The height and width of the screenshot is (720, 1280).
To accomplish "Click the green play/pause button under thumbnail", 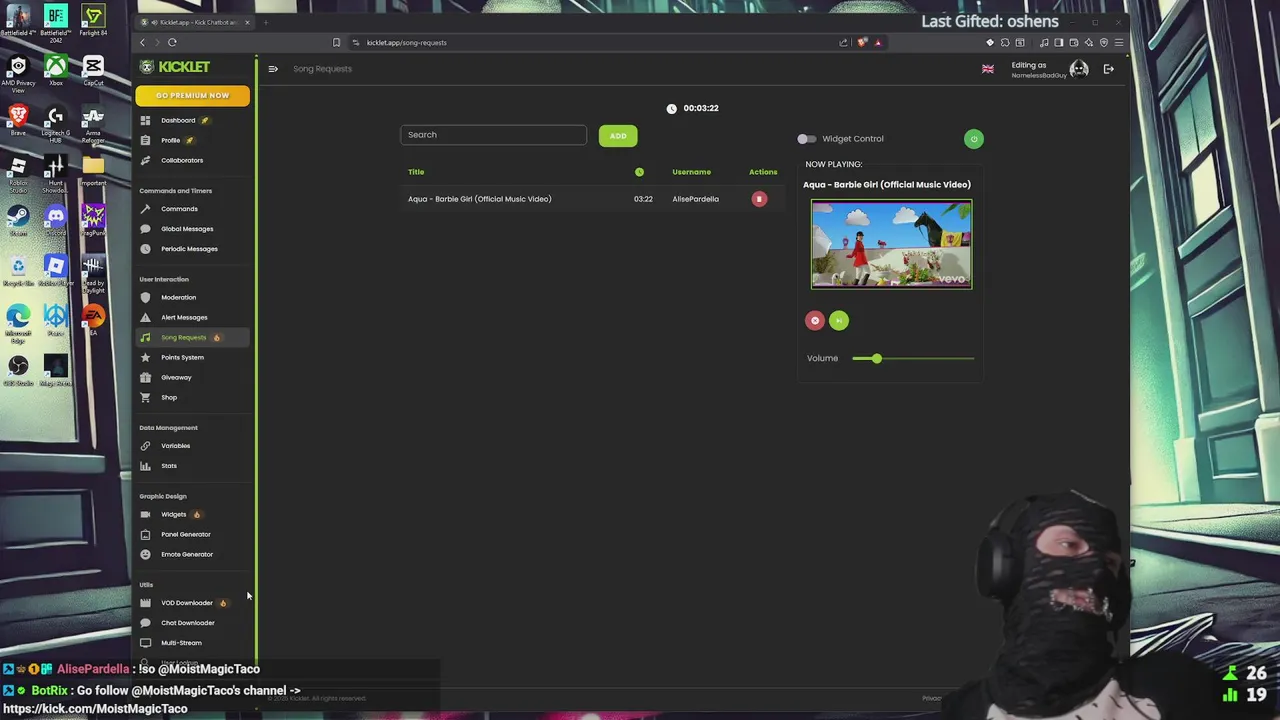I will click(x=839, y=320).
